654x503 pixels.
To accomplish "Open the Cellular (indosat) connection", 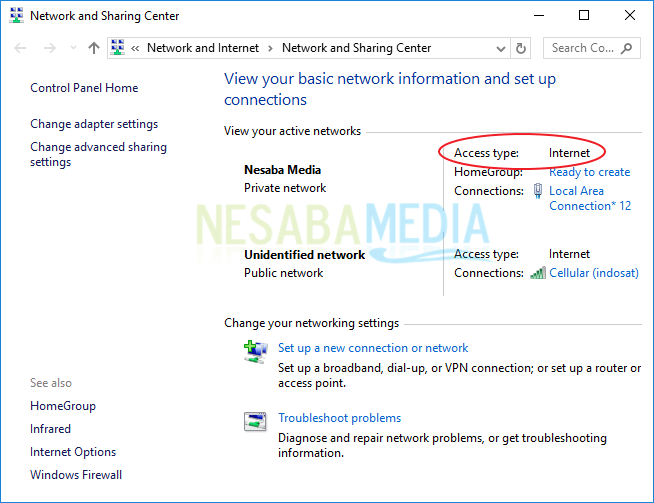I will tap(593, 273).
